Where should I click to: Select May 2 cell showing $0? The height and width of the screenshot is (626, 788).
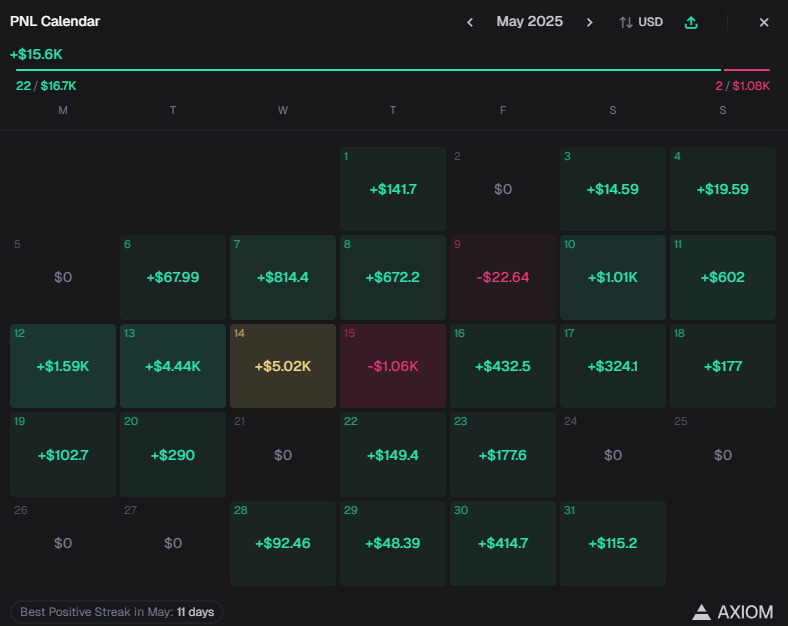click(x=503, y=189)
